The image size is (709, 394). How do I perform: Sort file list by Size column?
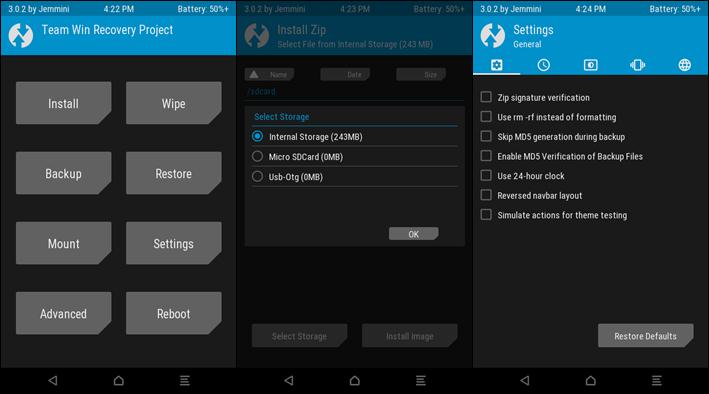click(x=421, y=75)
